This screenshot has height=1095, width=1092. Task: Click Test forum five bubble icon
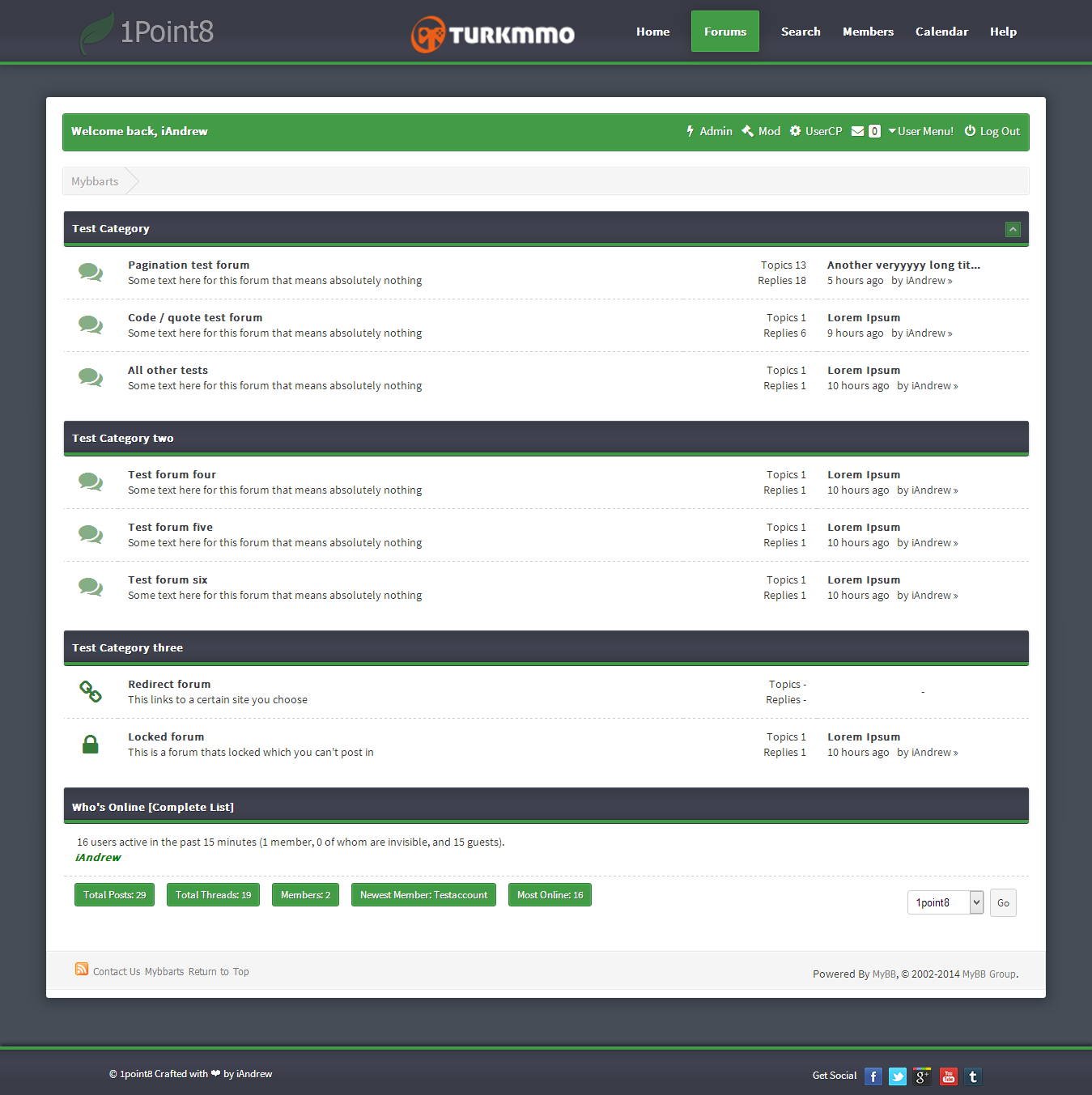tap(91, 535)
